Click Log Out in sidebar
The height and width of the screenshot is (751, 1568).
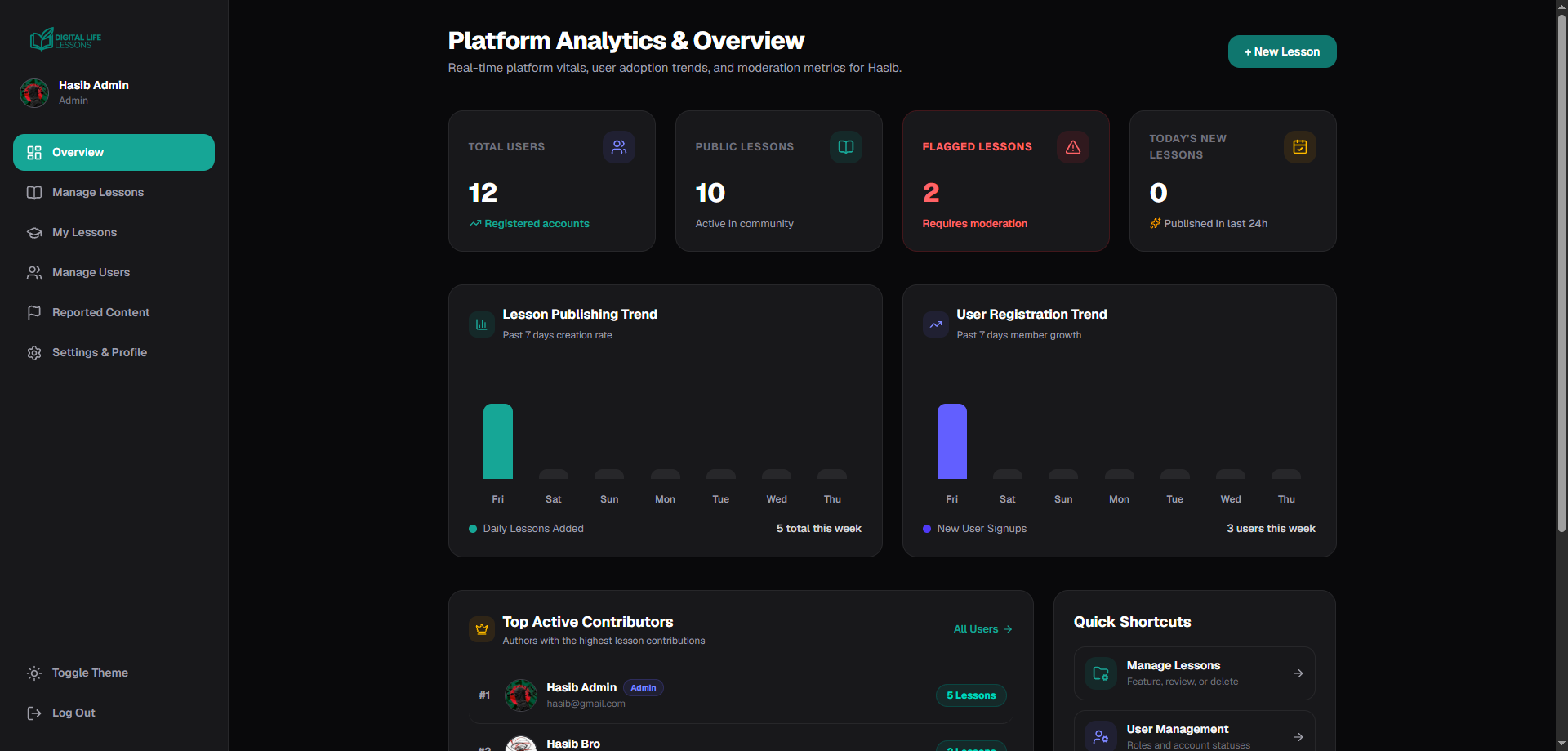tap(114, 713)
